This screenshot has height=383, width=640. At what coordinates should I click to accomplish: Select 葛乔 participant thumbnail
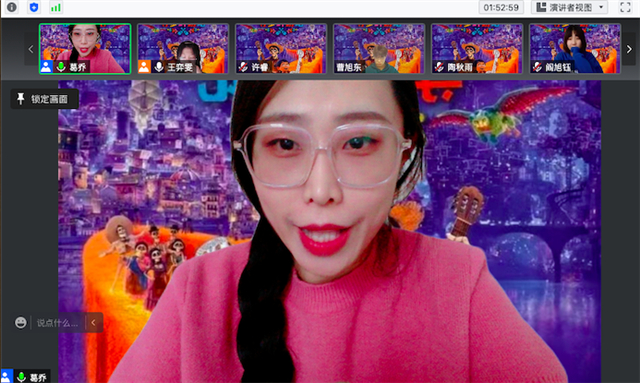pyautogui.click(x=85, y=49)
